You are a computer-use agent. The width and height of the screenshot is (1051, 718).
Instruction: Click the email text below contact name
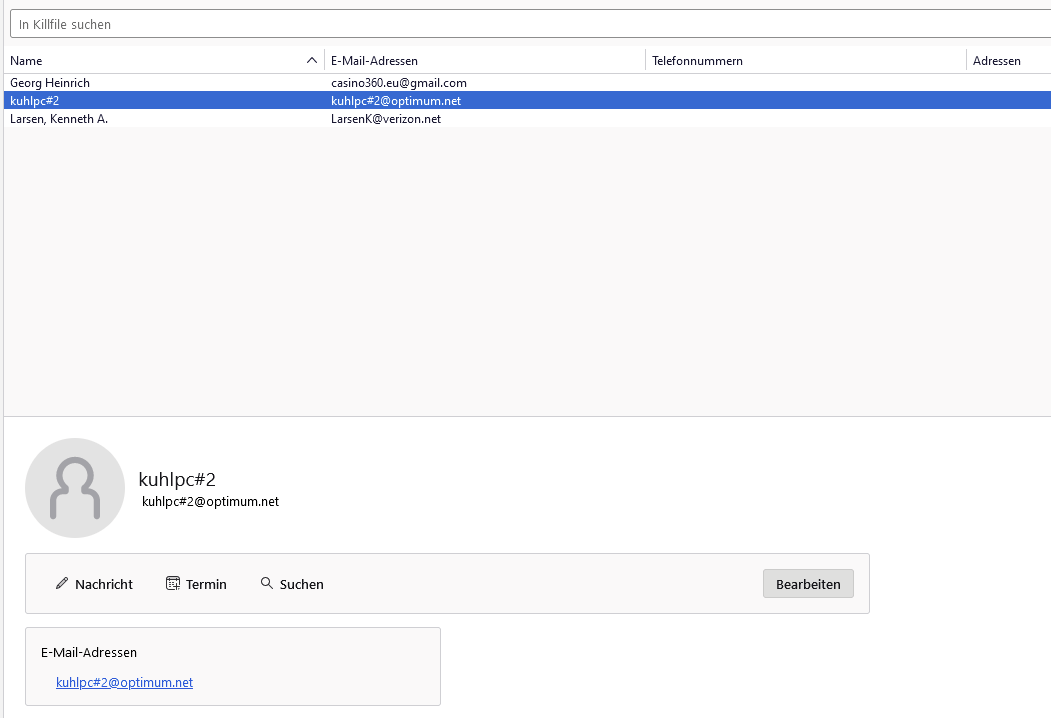pyautogui.click(x=210, y=501)
